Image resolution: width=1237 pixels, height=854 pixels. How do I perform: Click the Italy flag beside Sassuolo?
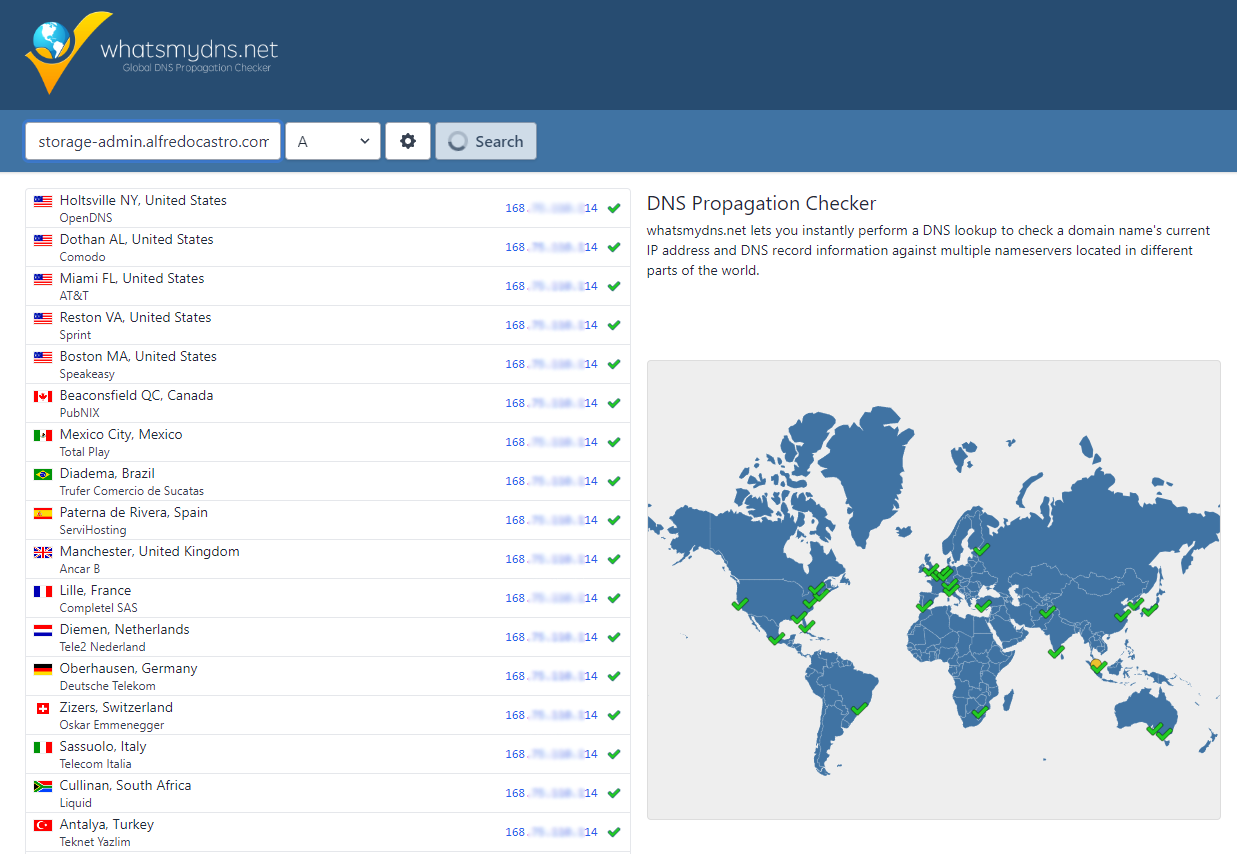43,747
